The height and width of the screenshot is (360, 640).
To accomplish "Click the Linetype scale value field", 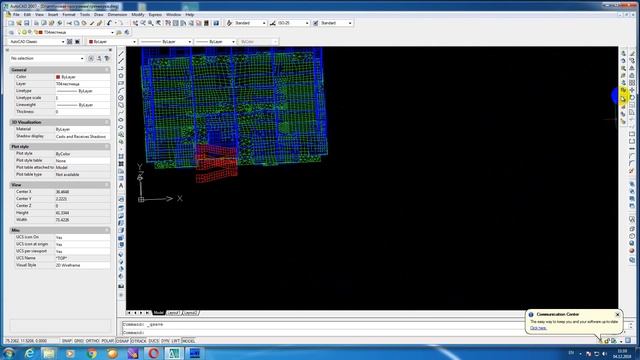I will click(x=82, y=98).
